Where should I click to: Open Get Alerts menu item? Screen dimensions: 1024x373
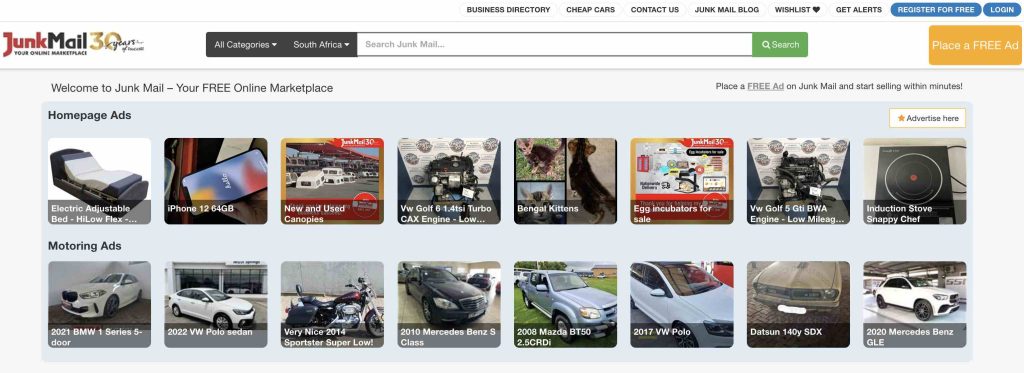pos(858,10)
